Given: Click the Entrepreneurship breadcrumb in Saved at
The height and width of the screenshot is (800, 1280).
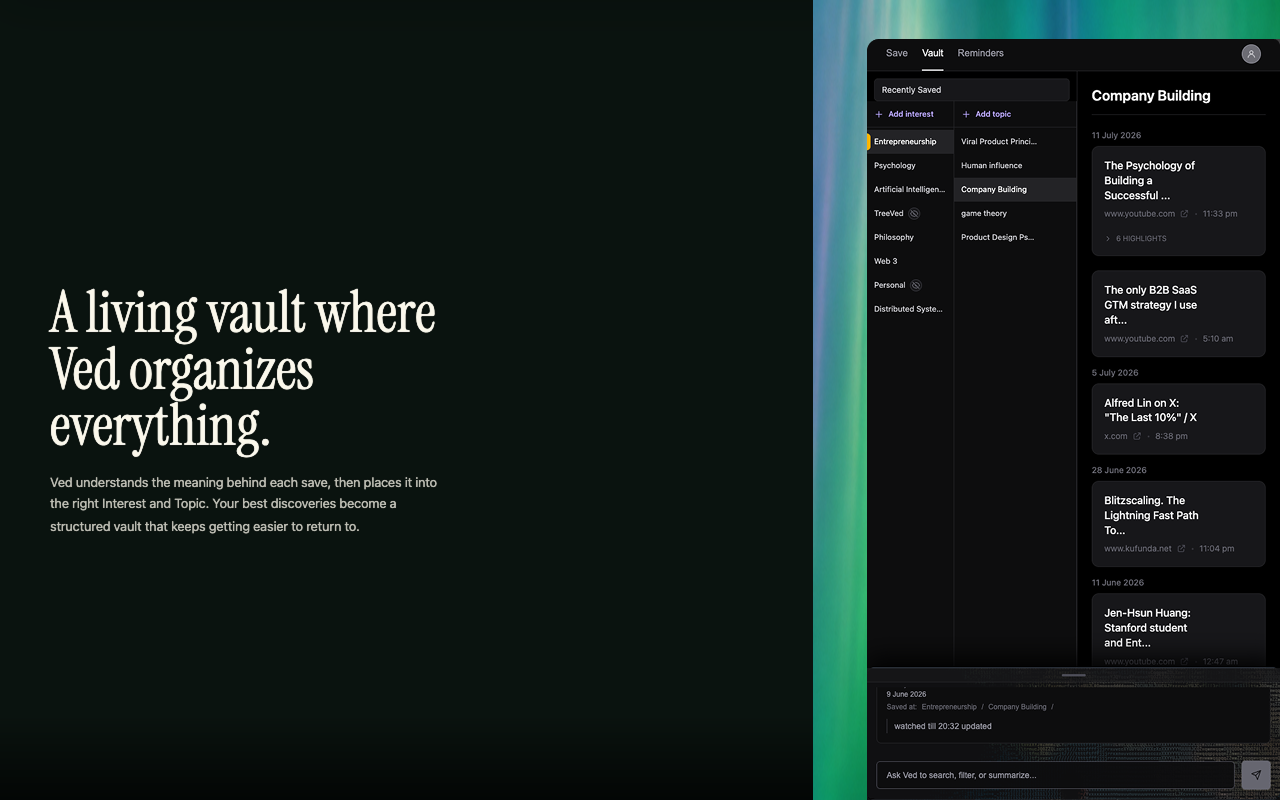Looking at the screenshot, I should tap(949, 707).
